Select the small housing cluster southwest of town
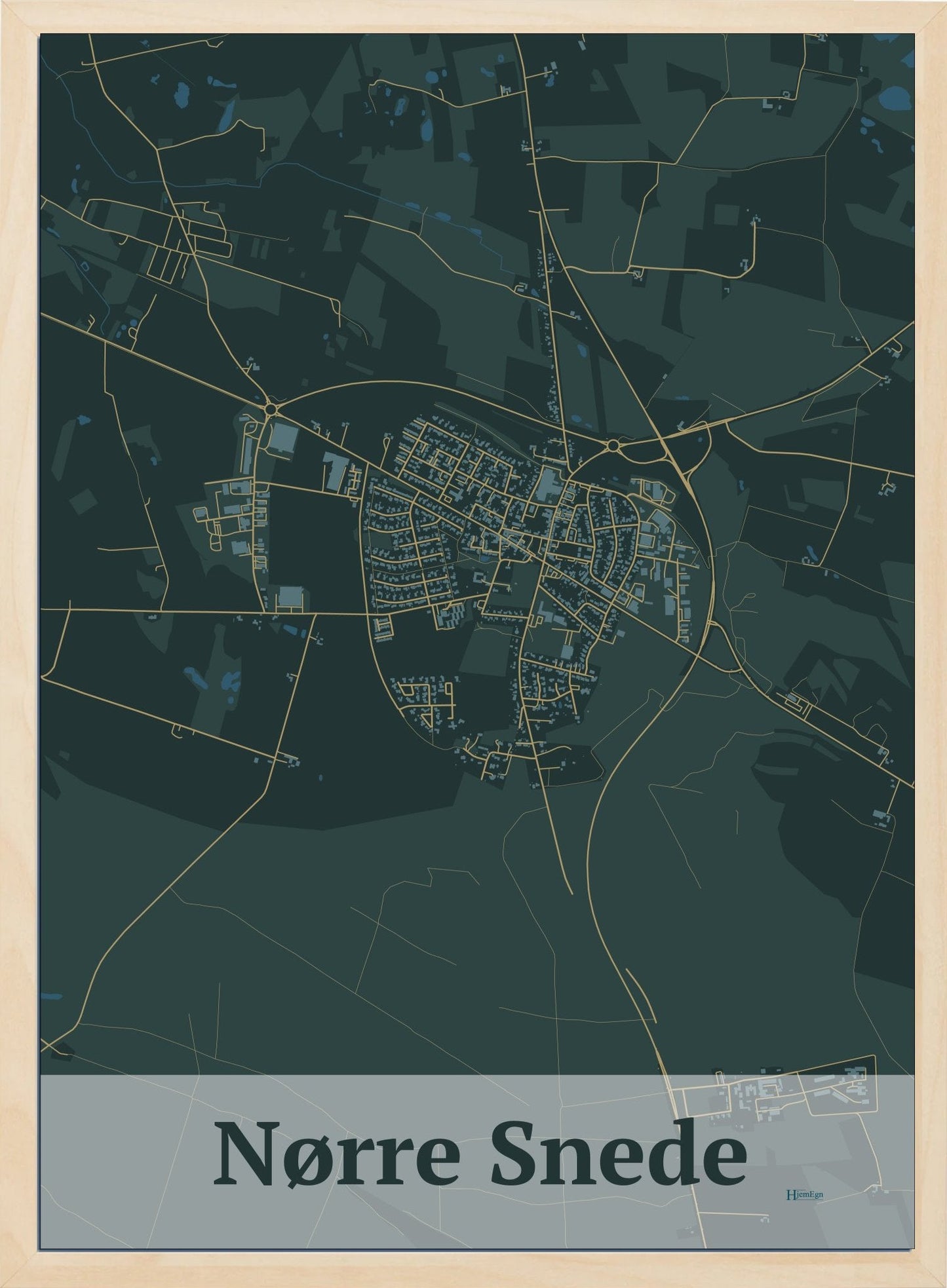 coord(425,702)
